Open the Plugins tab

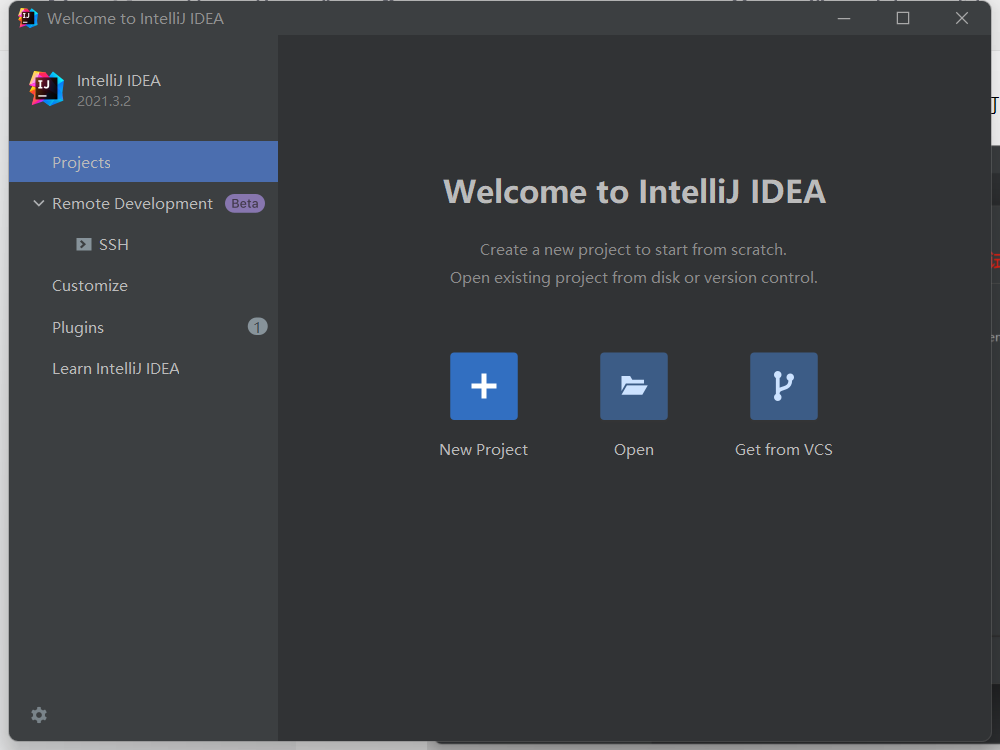(143, 327)
